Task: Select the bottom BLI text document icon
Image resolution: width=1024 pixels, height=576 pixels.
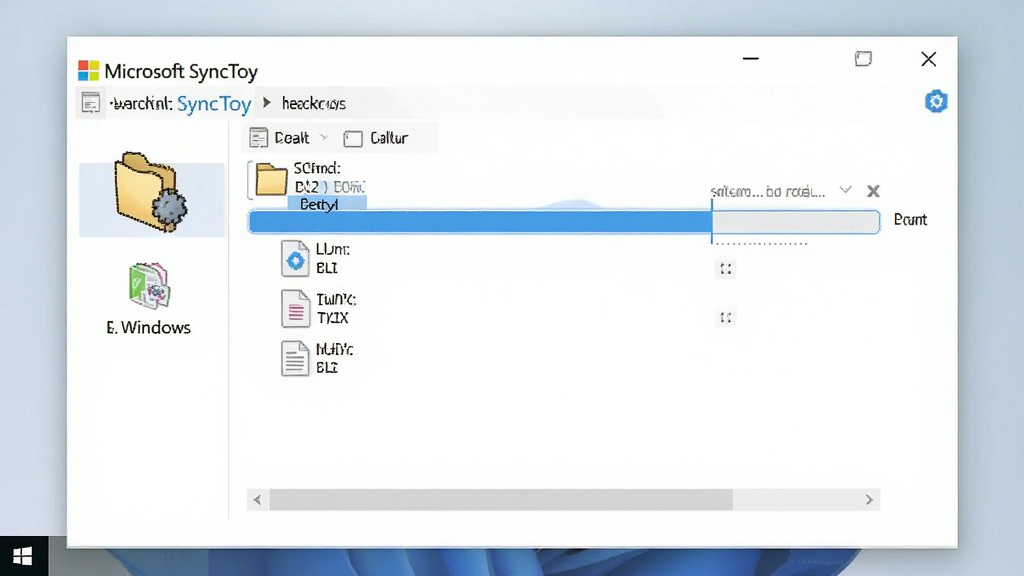Action: (x=295, y=359)
